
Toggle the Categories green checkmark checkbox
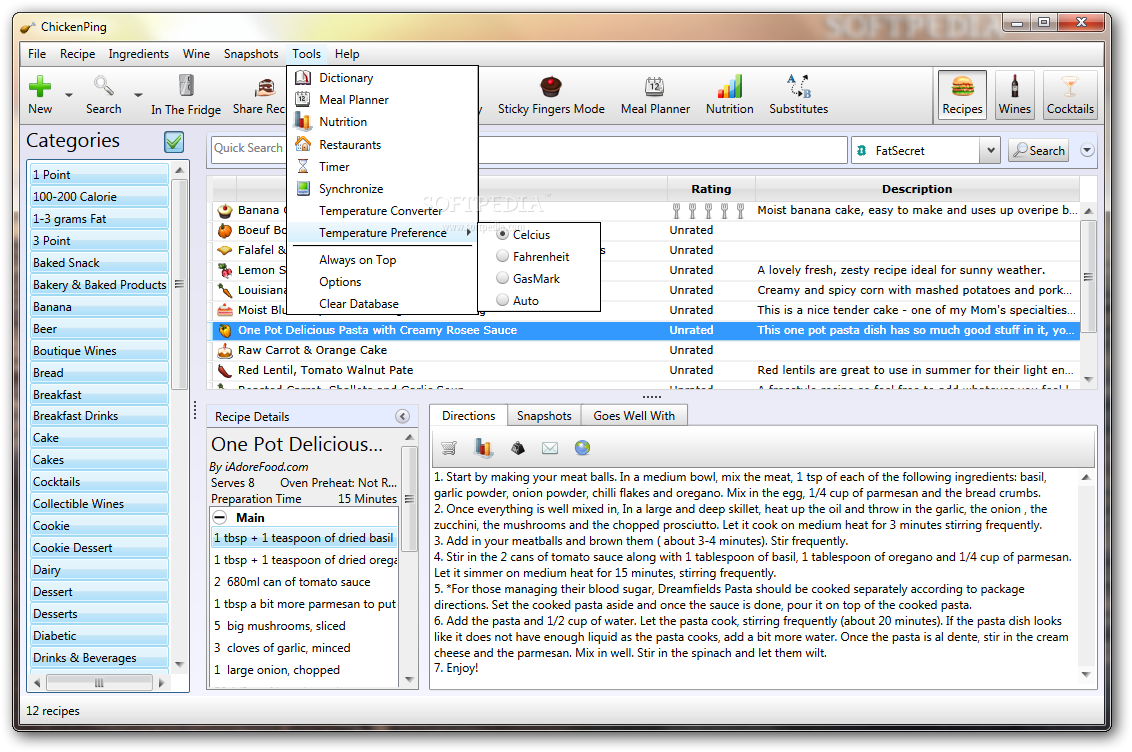coord(174,141)
